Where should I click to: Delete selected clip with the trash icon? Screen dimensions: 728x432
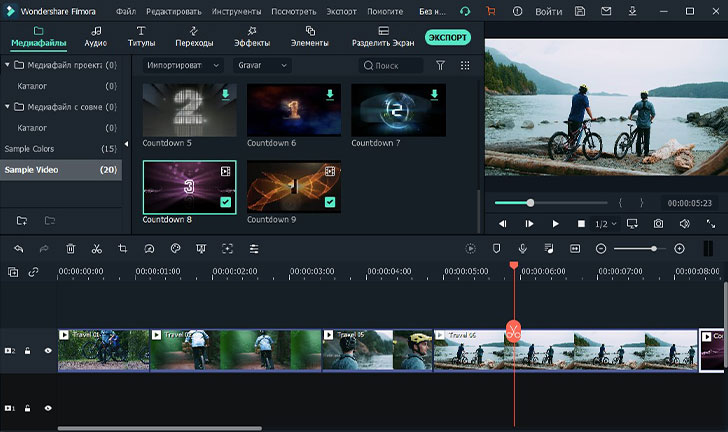coord(70,248)
